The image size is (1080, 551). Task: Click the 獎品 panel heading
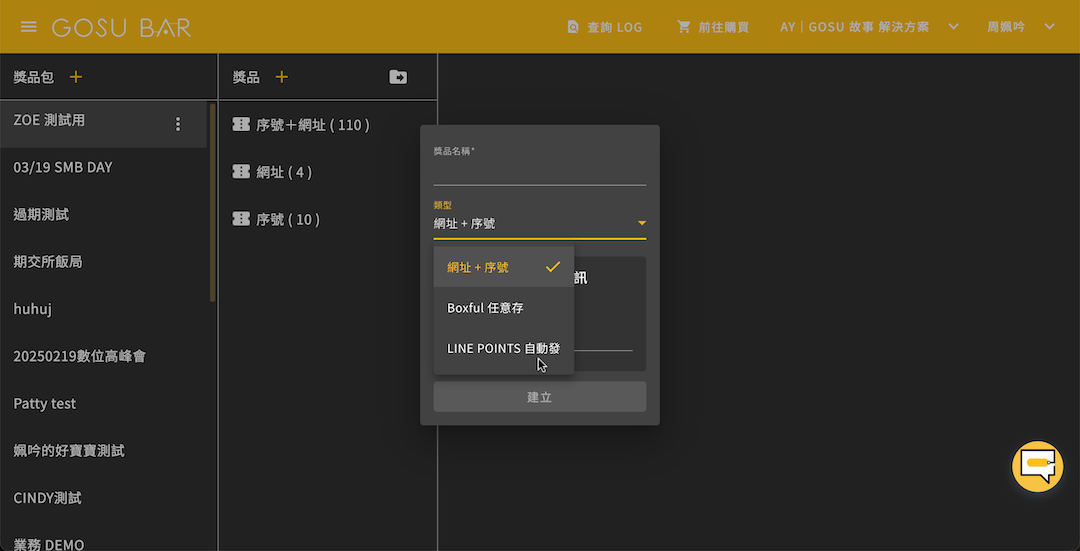click(x=246, y=77)
